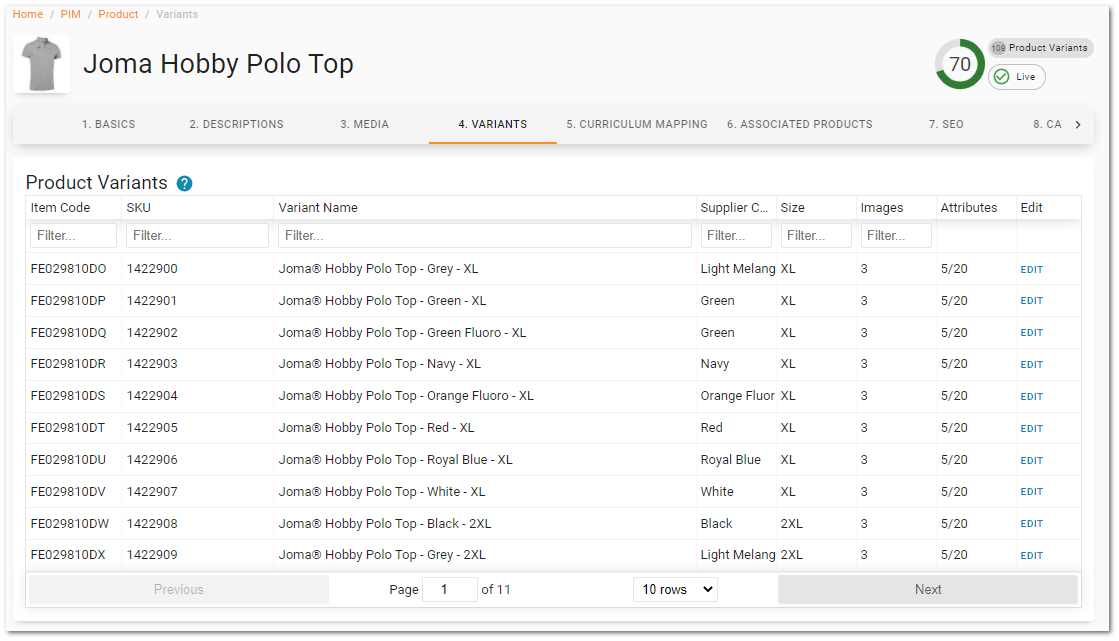The height and width of the screenshot is (641, 1119).
Task: Click SKU 1422905 cell
Action: click(x=152, y=428)
